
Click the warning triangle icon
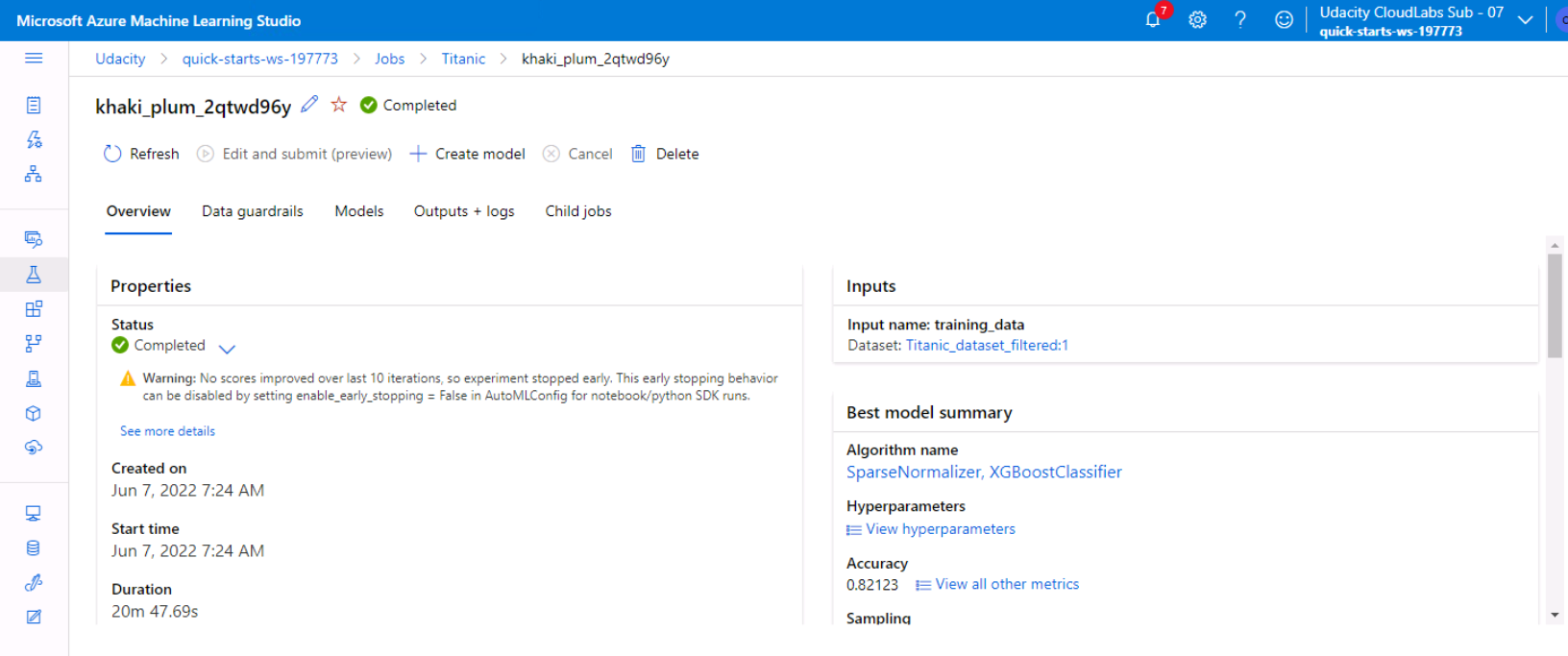tap(127, 379)
